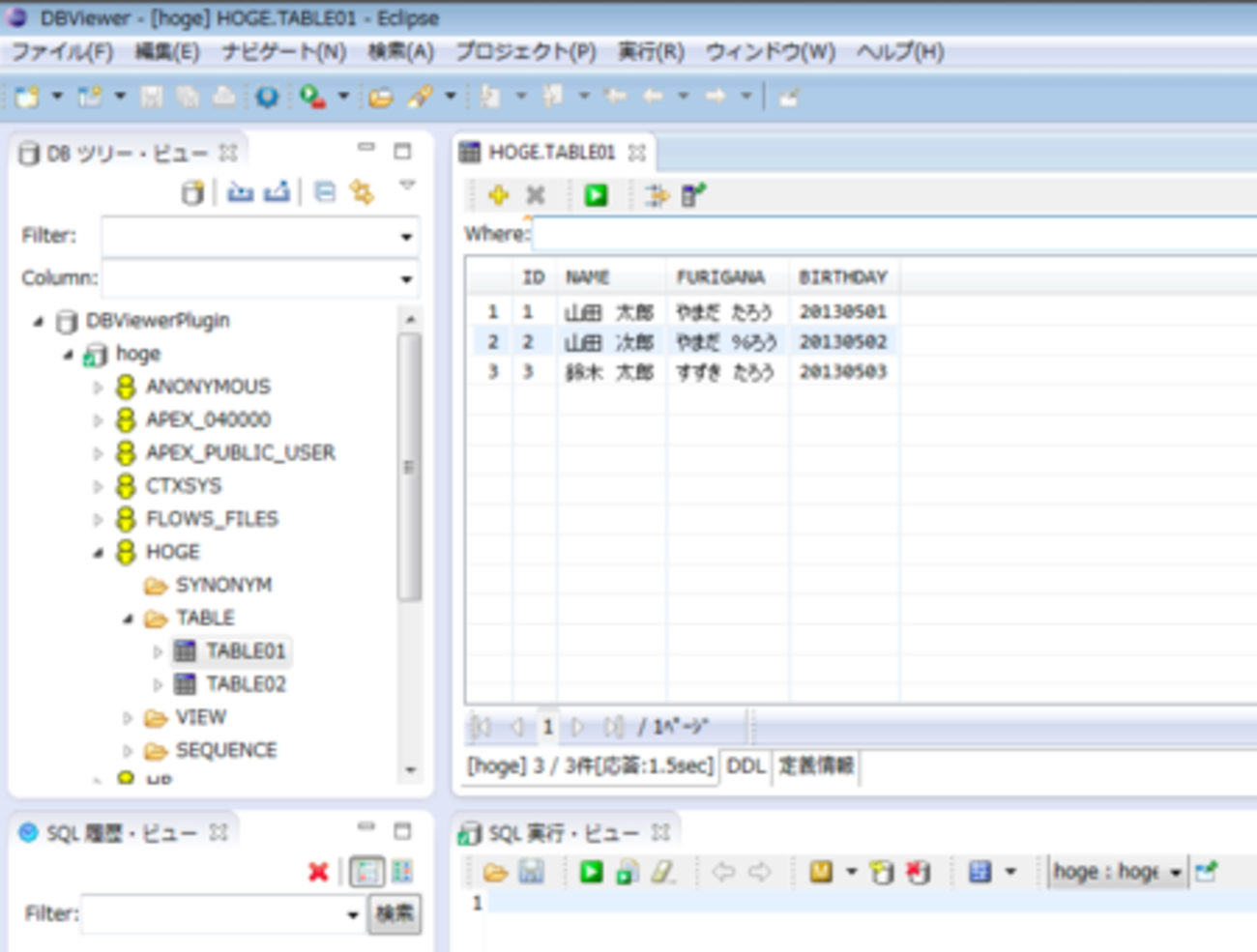1257x952 pixels.
Task: Click the NAME column header
Action: [x=611, y=277]
